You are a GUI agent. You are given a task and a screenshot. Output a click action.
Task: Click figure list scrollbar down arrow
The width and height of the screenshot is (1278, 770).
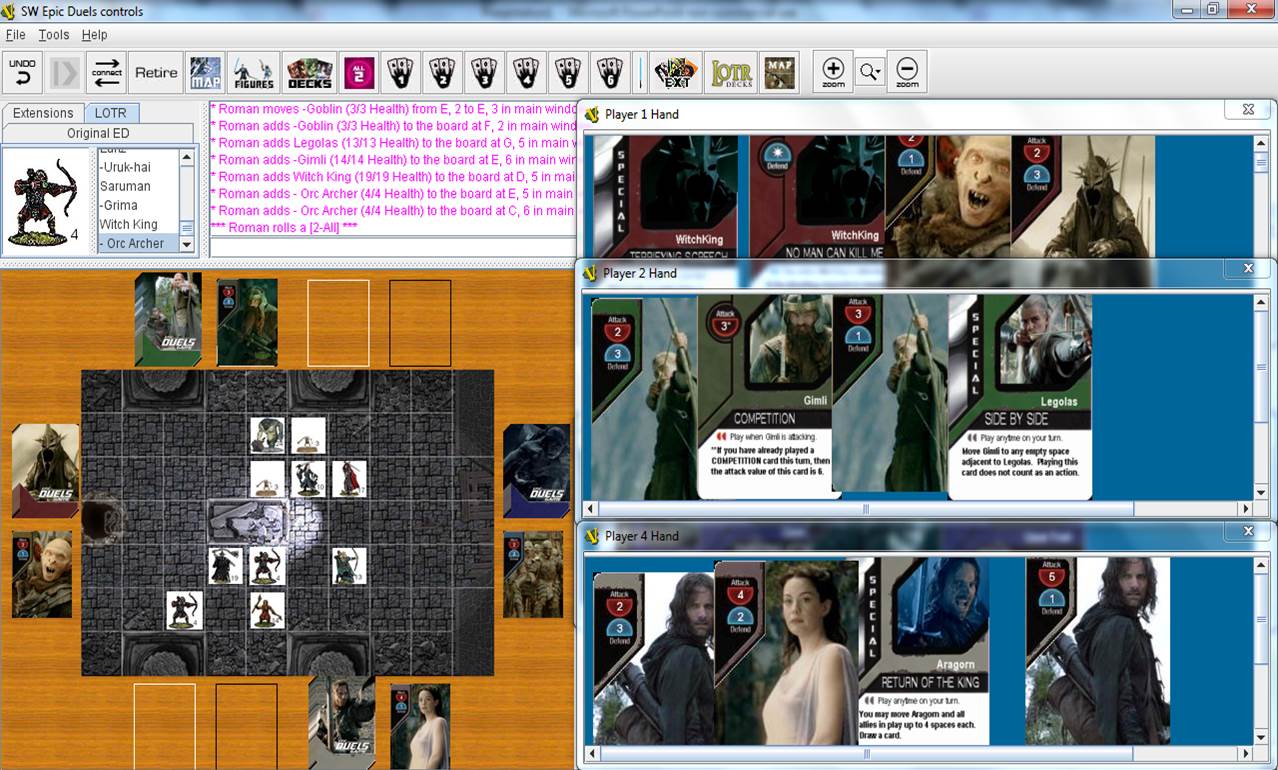click(186, 244)
